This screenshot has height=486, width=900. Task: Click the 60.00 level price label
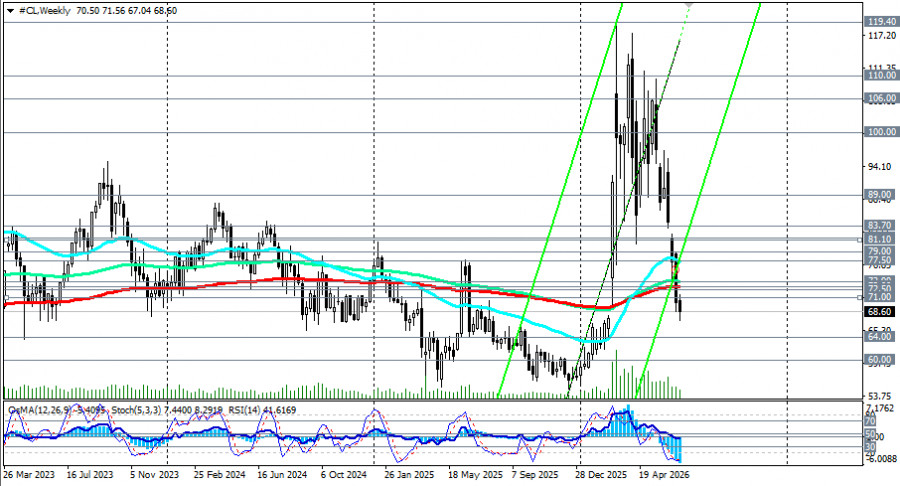880,360
